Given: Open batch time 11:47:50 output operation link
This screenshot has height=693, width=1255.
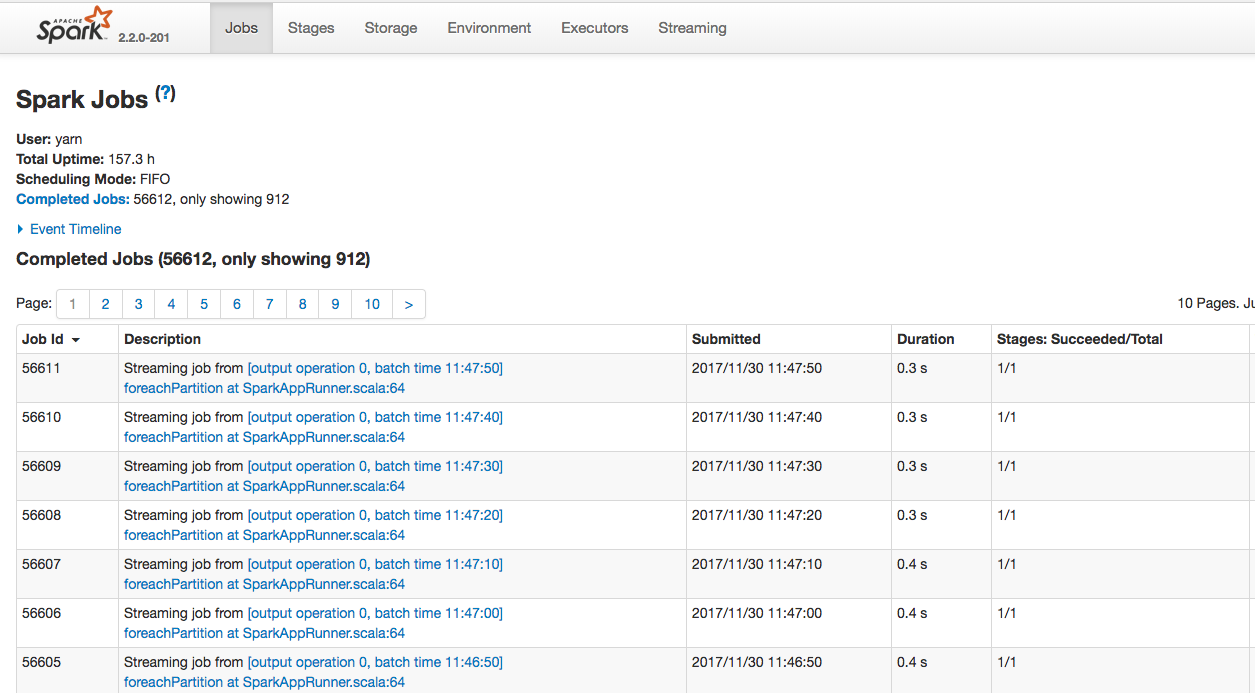Looking at the screenshot, I should 375,368.
